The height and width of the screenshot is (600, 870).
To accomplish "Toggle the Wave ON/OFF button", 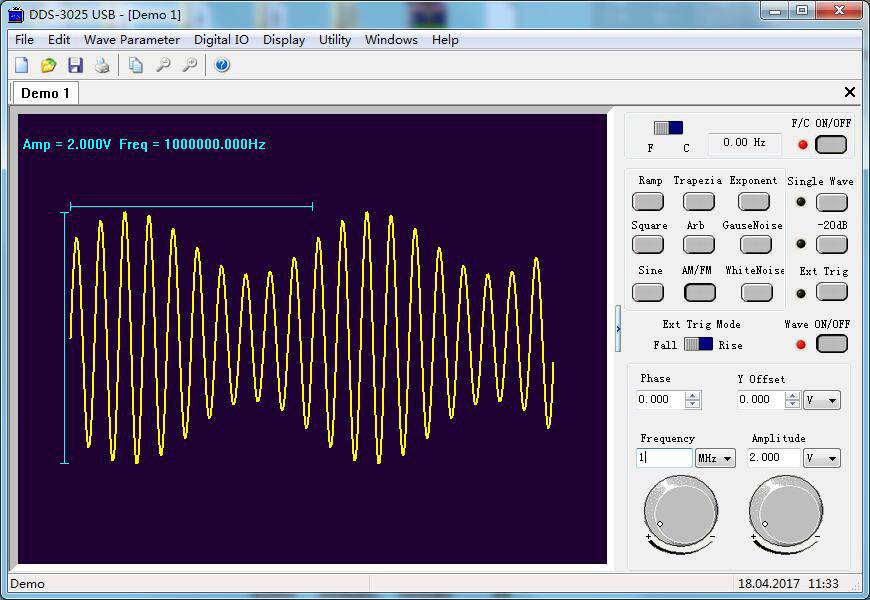I will click(x=831, y=344).
